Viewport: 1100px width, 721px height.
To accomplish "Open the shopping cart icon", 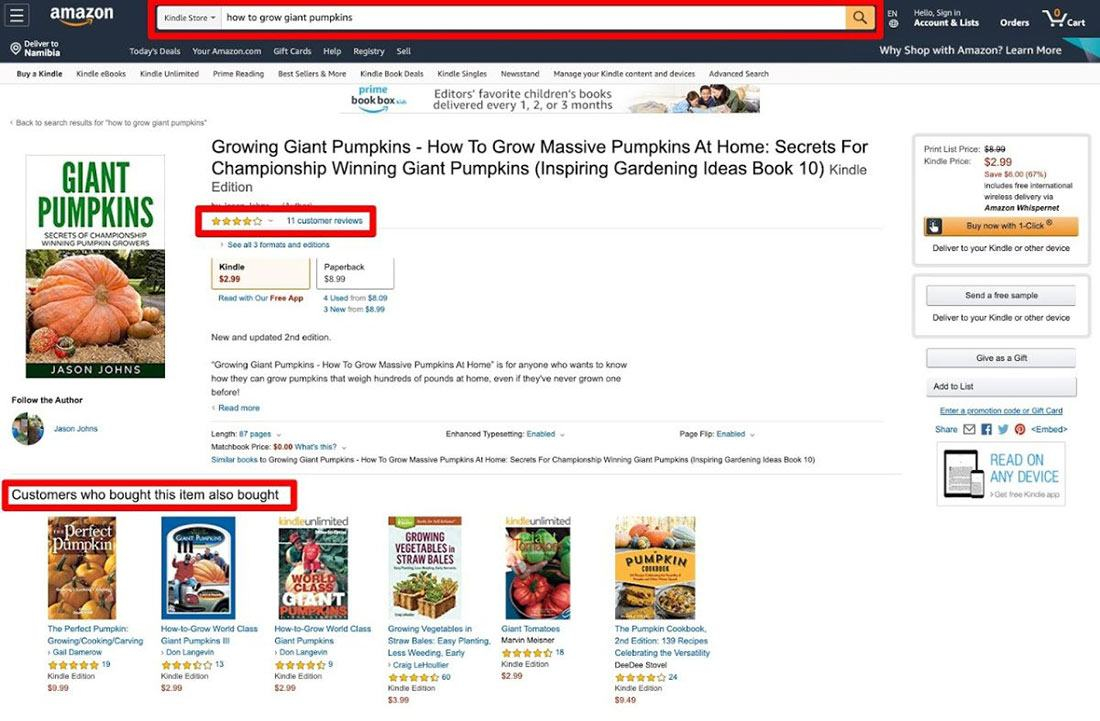I will pyautogui.click(x=1064, y=18).
